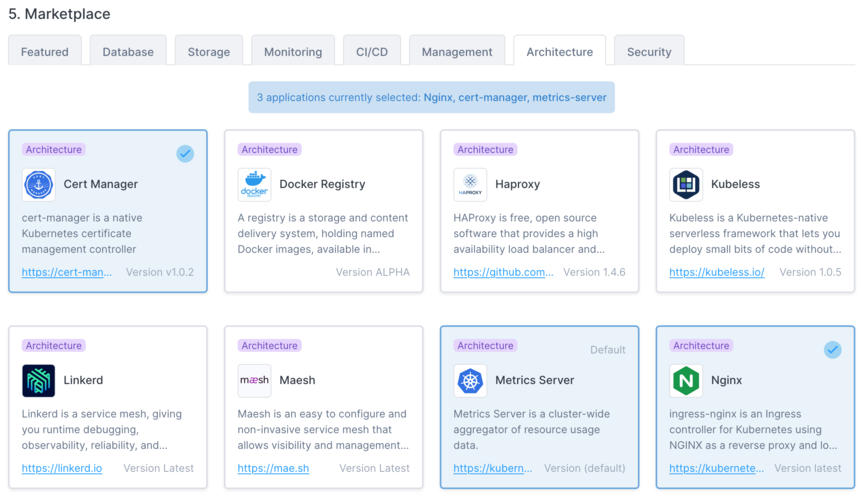The image size is (861, 500).
Task: Open the Metrics Server https://kubern... link
Action: click(493, 468)
